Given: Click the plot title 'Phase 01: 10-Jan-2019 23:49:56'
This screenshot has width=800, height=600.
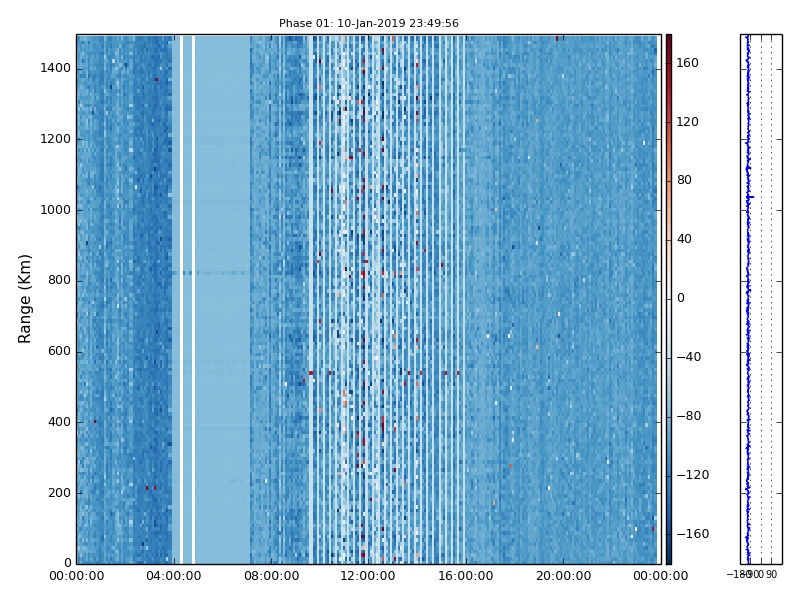Looking at the screenshot, I should pyautogui.click(x=368, y=23).
